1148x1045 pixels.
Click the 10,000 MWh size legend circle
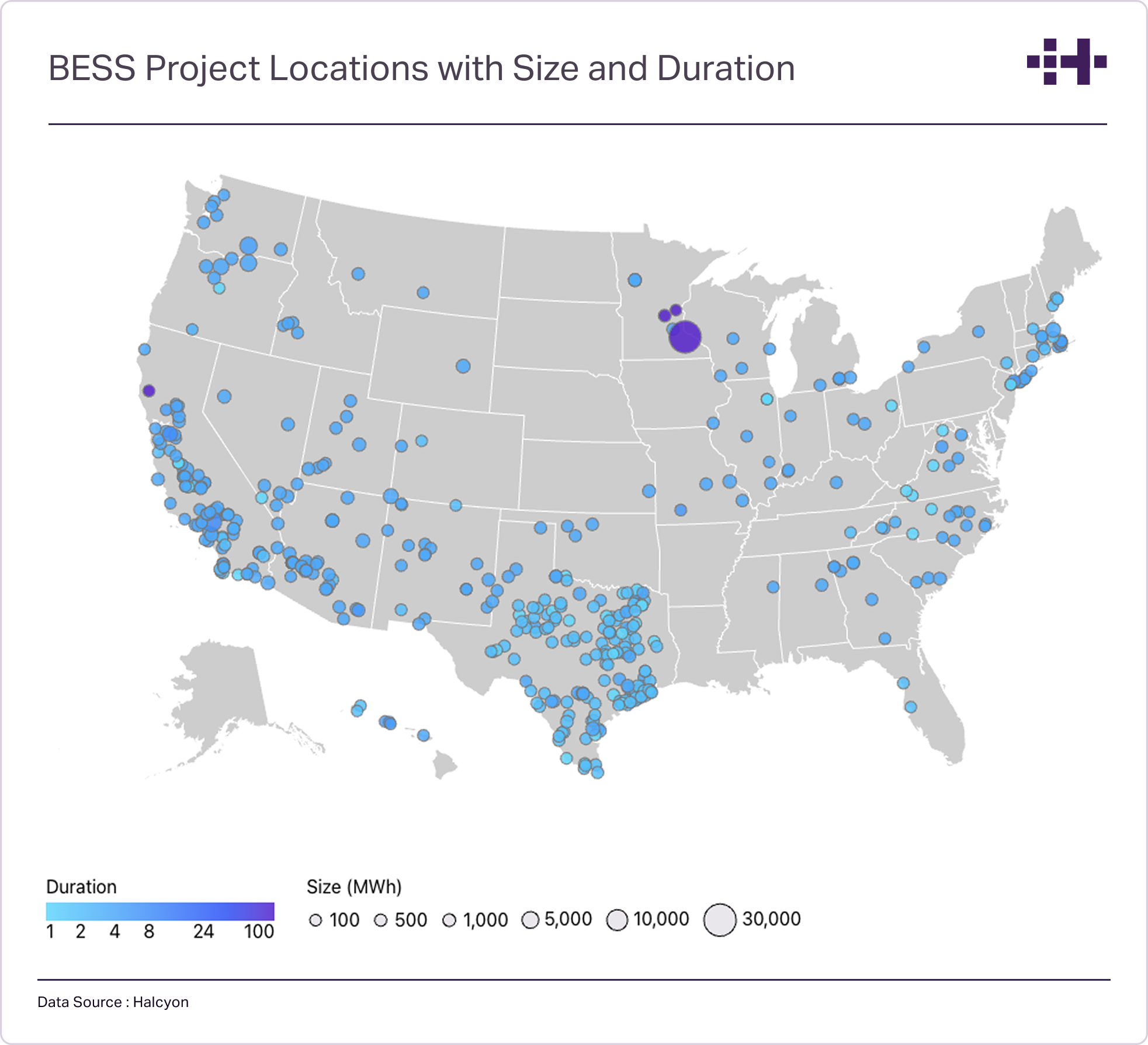[x=617, y=920]
